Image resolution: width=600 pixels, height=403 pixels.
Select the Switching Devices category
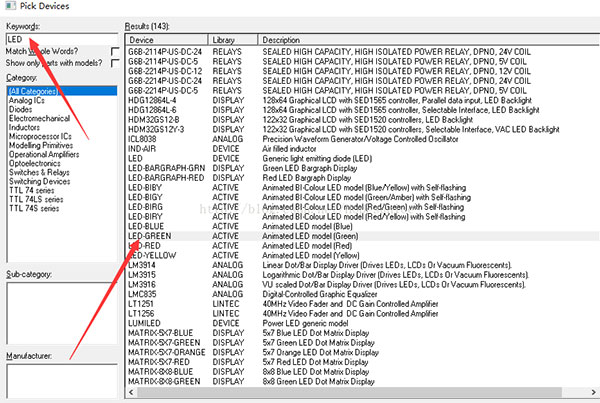click(39, 181)
